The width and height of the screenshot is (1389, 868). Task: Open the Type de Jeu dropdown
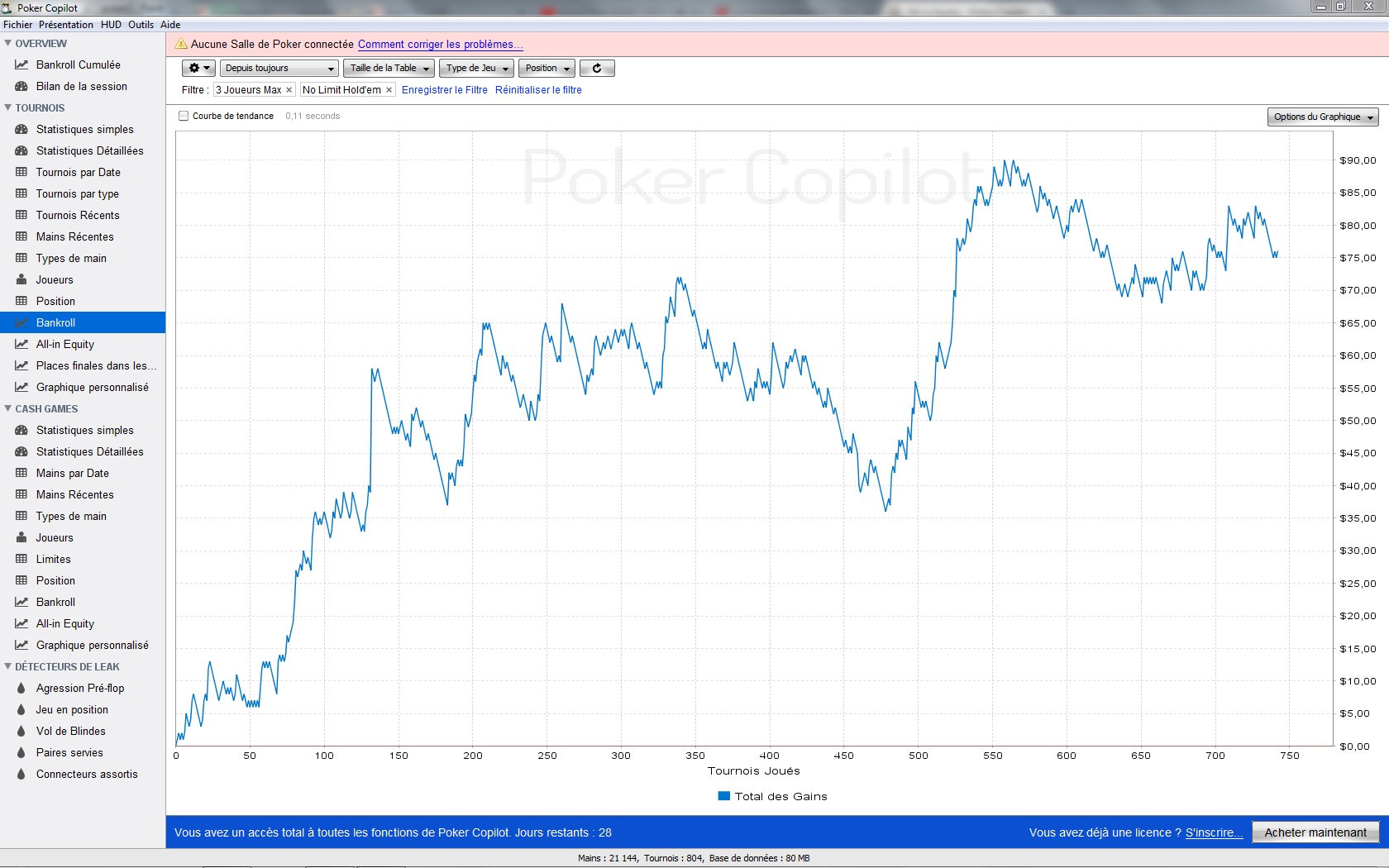(x=476, y=68)
